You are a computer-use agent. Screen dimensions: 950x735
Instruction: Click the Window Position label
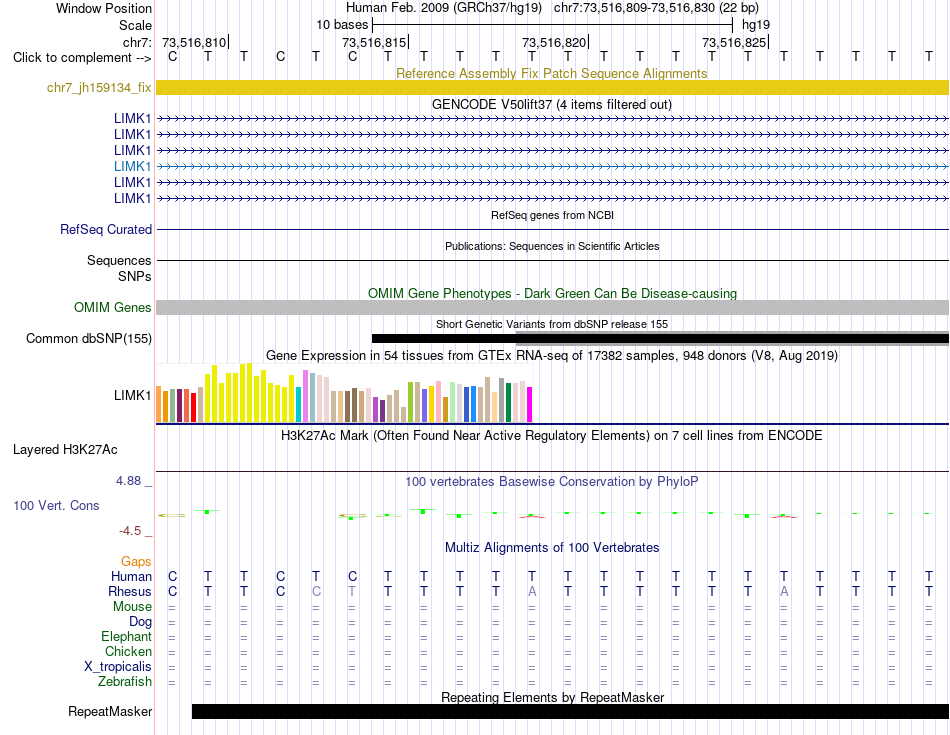[104, 8]
